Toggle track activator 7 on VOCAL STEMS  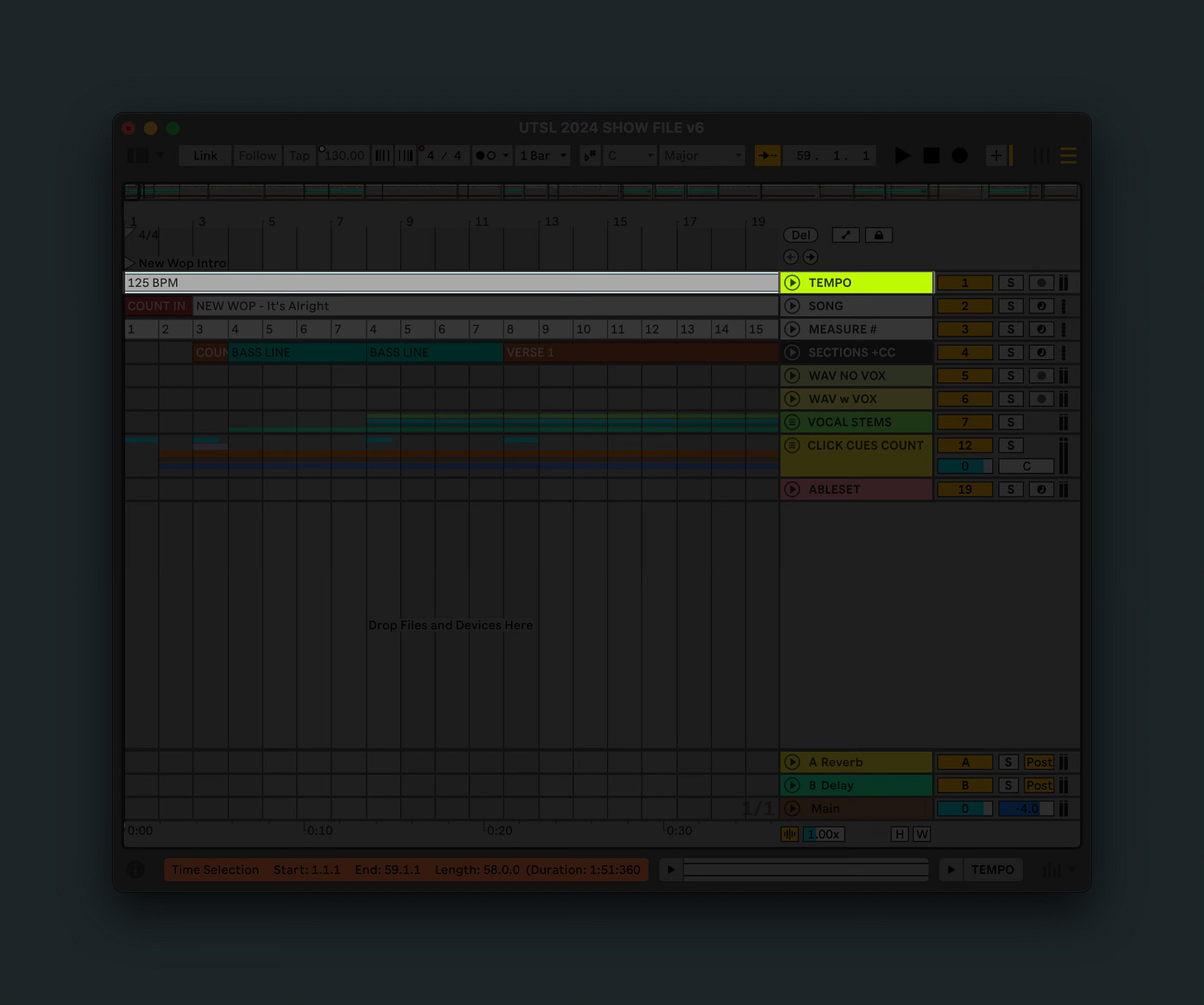tap(965, 422)
